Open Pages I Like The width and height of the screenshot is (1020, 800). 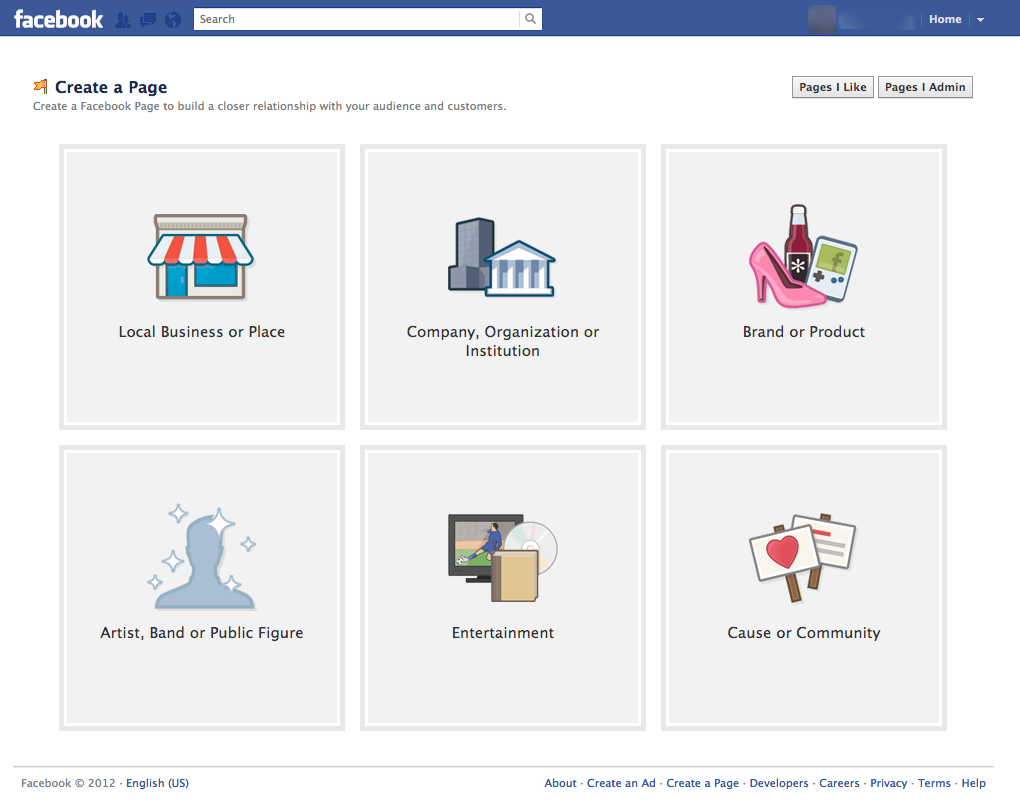(x=833, y=87)
